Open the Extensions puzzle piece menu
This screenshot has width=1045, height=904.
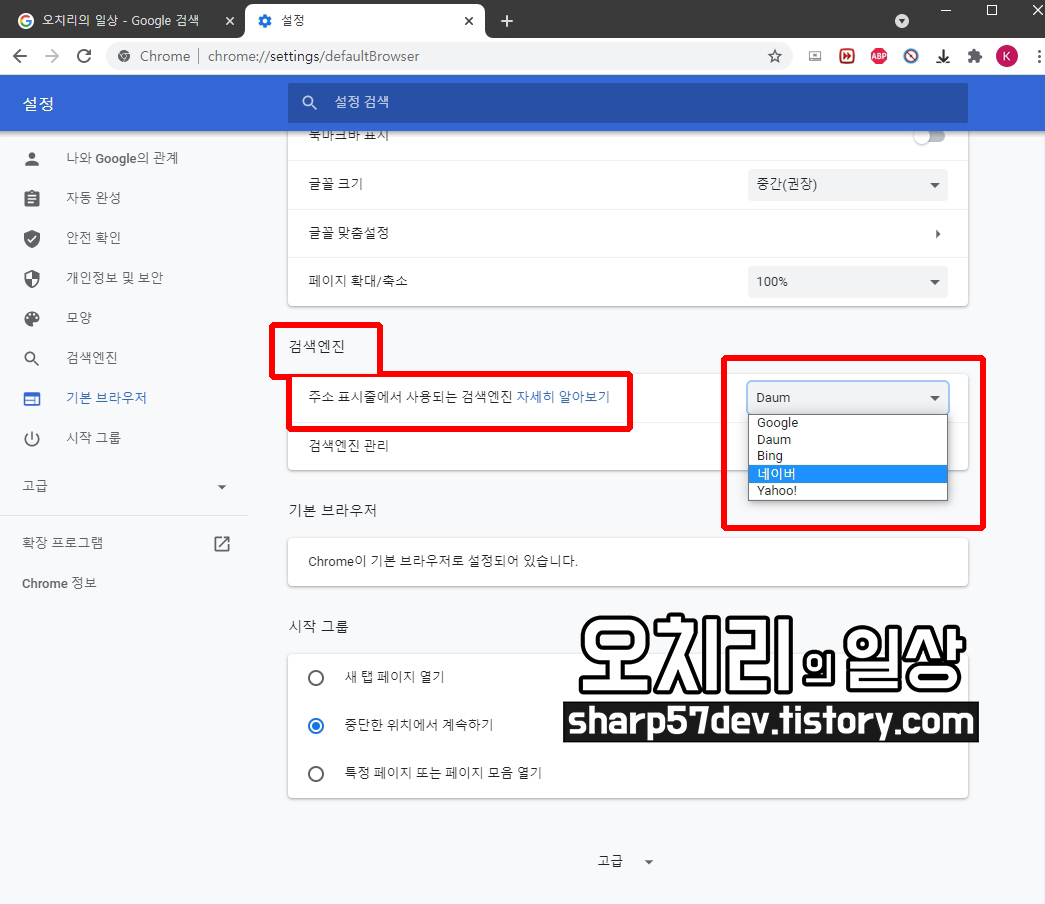pos(974,57)
